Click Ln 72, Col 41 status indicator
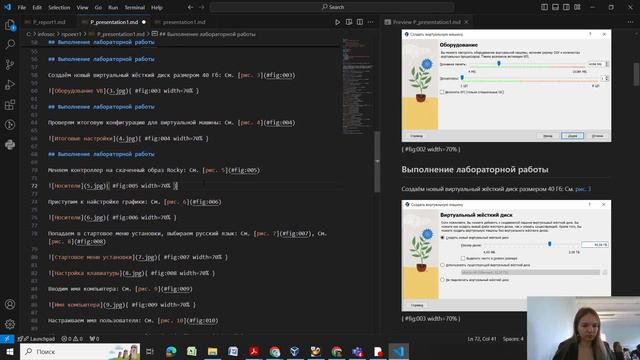 click(x=482, y=339)
